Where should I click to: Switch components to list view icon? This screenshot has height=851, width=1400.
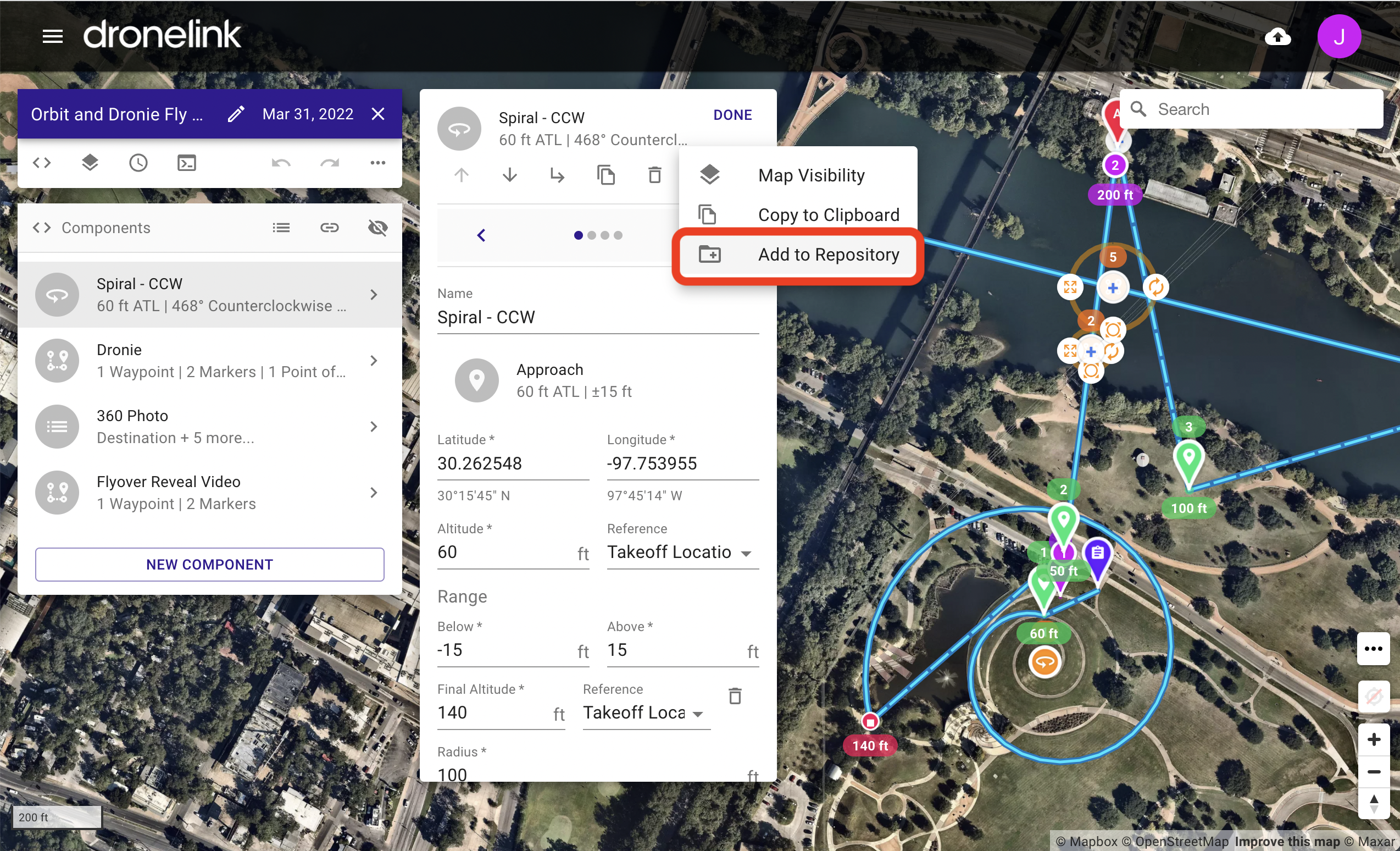click(x=281, y=228)
